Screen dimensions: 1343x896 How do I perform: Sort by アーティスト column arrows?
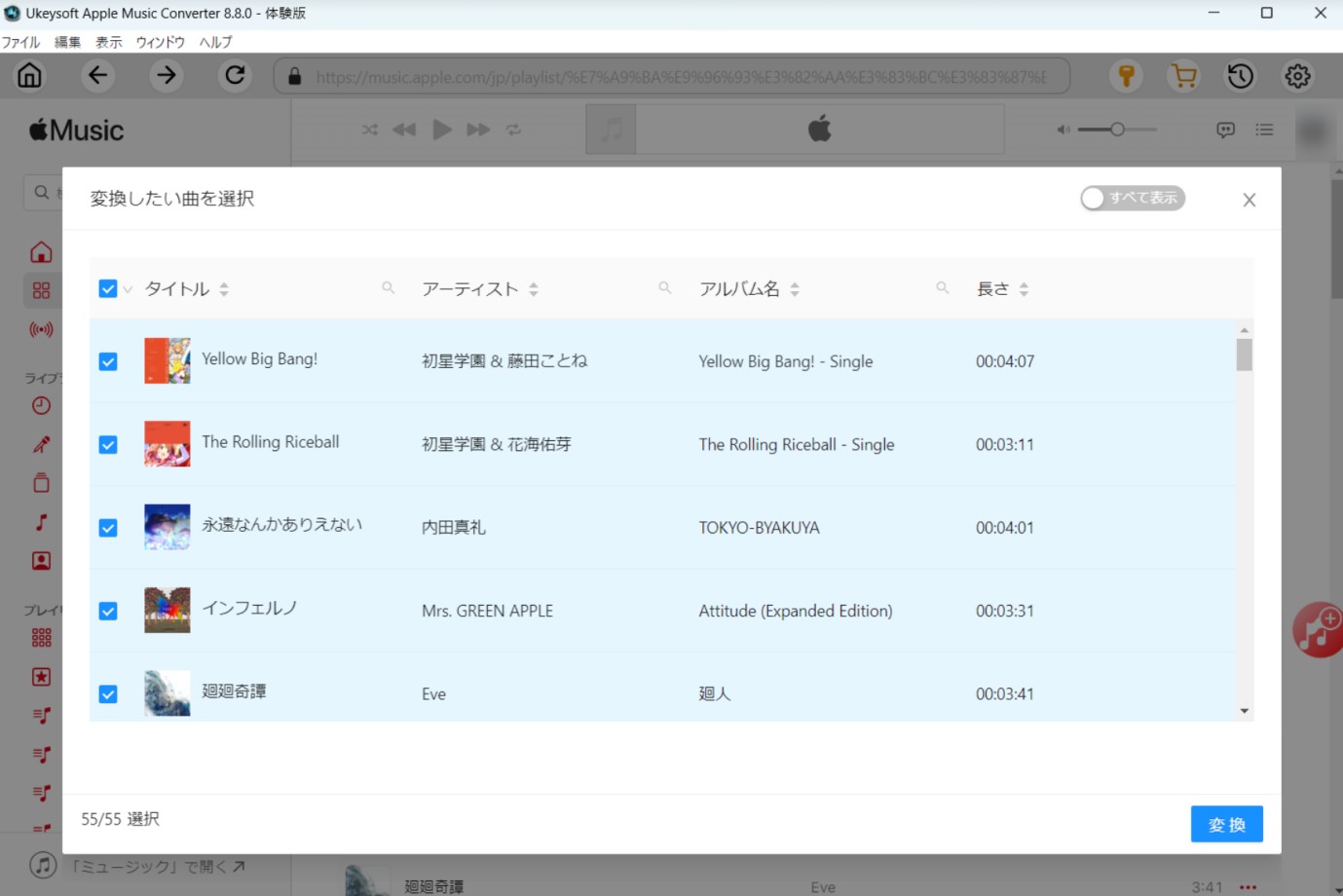pyautogui.click(x=534, y=289)
